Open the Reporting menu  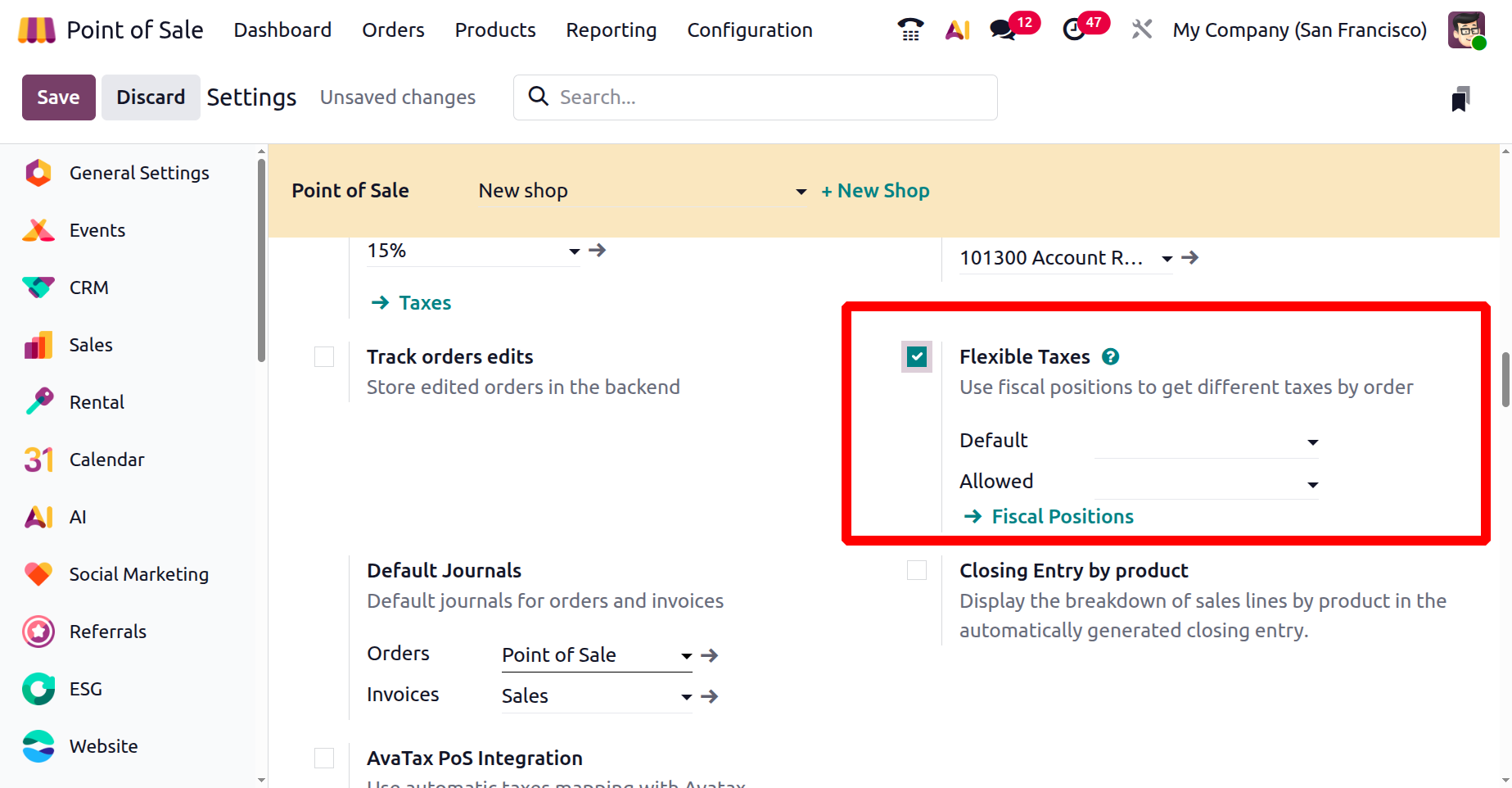coord(611,30)
